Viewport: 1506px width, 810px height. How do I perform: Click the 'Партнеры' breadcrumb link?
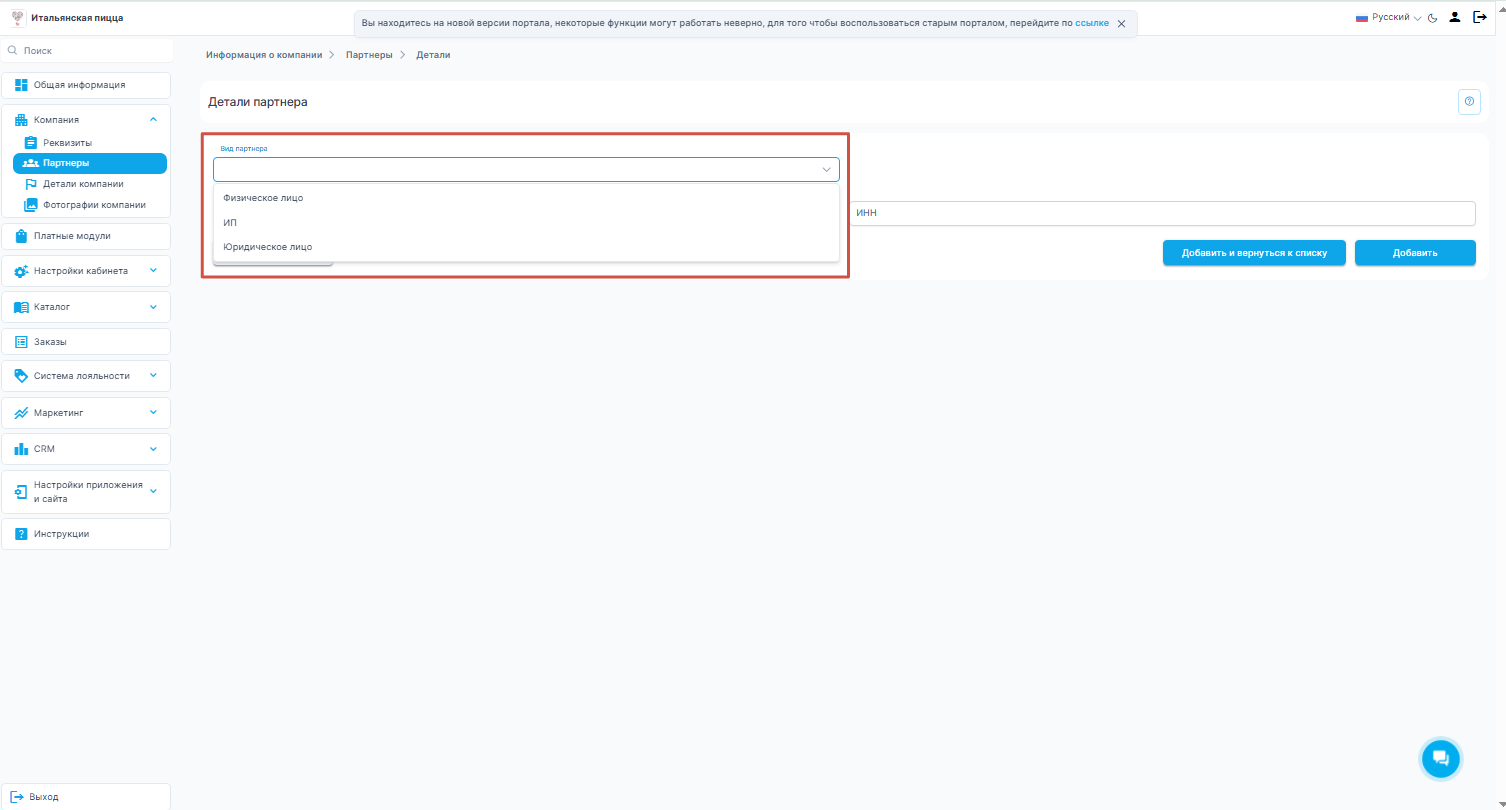[x=369, y=55]
